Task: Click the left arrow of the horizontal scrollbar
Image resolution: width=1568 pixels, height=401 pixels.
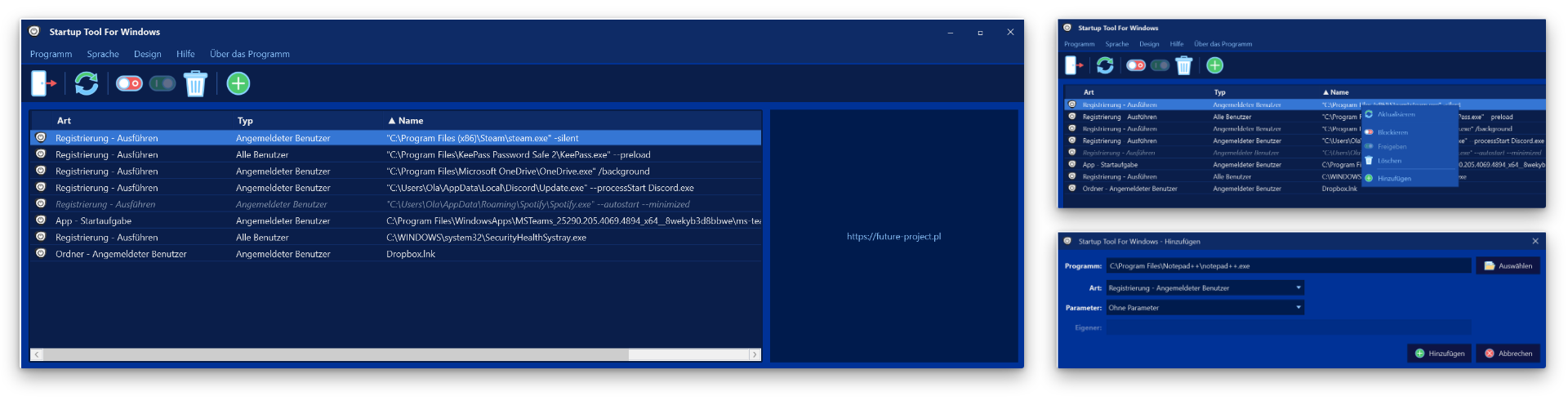Action: 37,354
